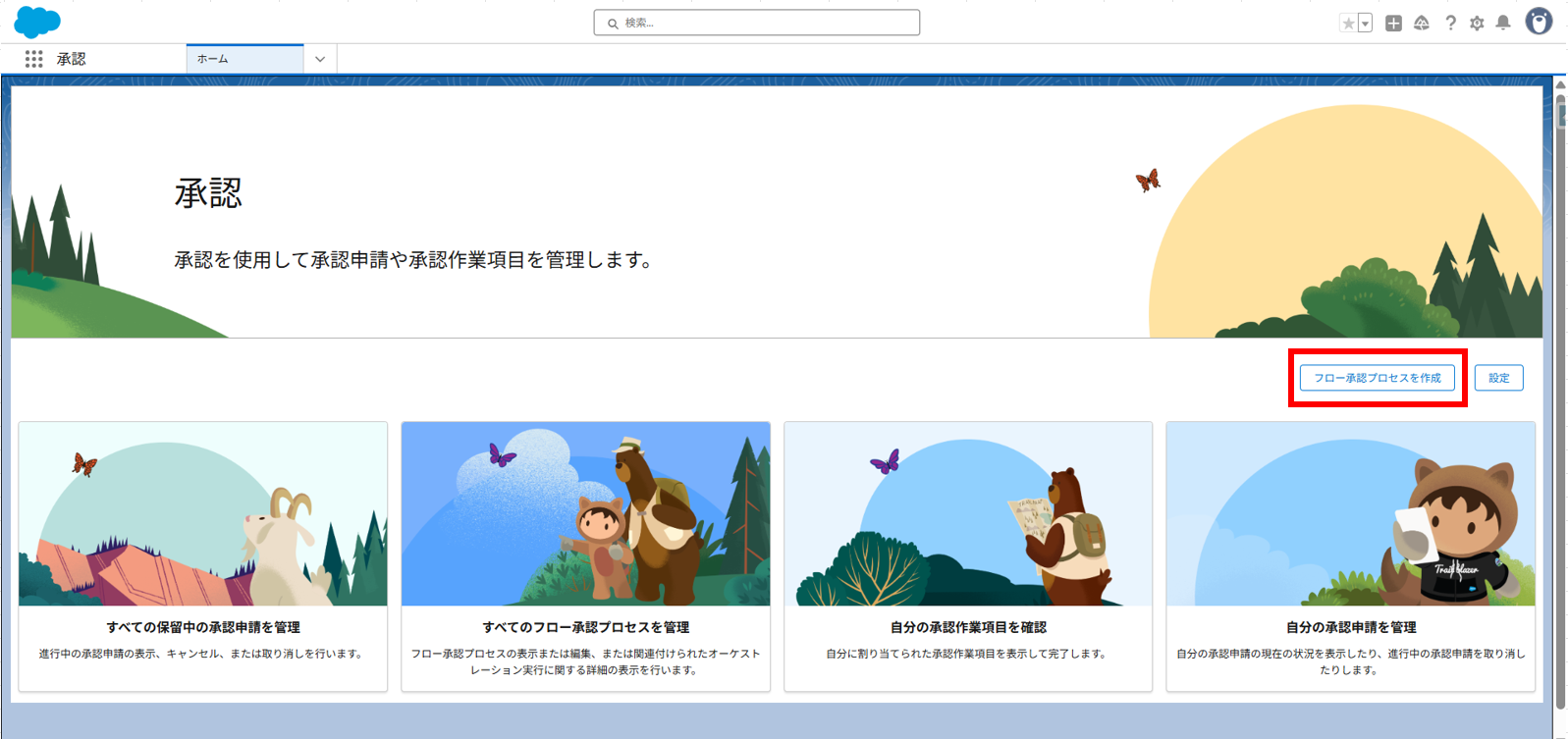
Task: Open the setup gear icon
Action: 1477,23
